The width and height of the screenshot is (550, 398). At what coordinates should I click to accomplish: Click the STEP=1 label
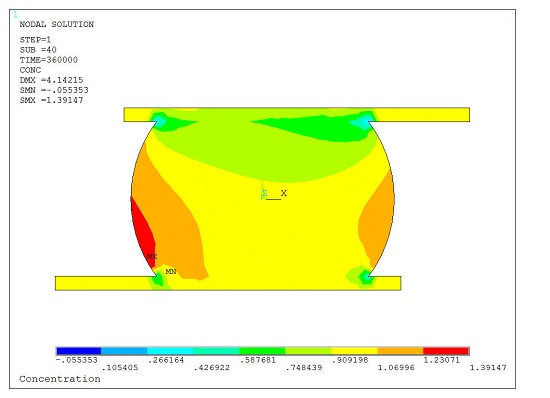tap(35, 40)
